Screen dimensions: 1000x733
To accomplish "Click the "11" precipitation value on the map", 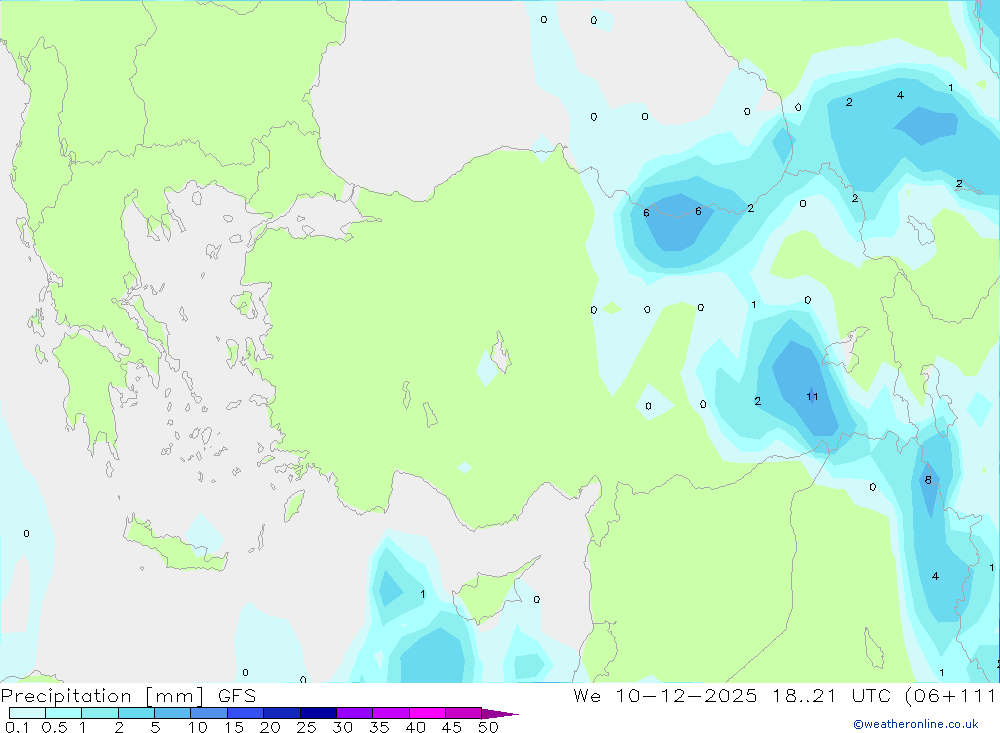I will point(812,397).
